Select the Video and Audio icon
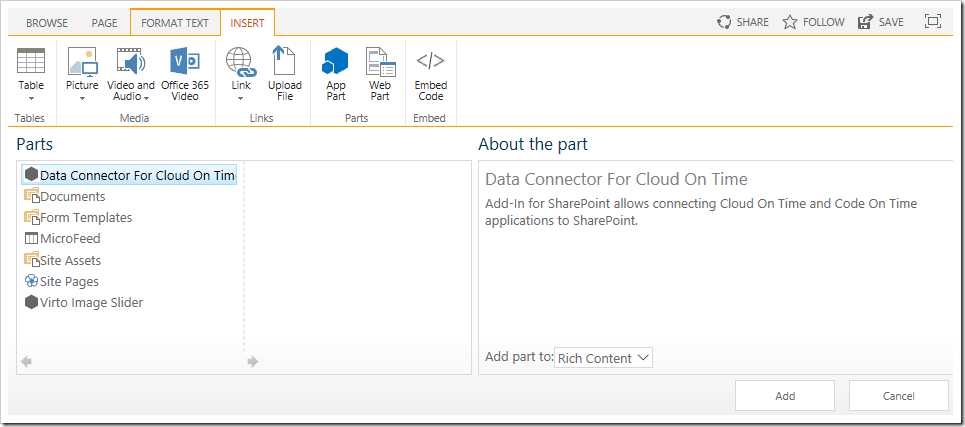 (x=130, y=61)
